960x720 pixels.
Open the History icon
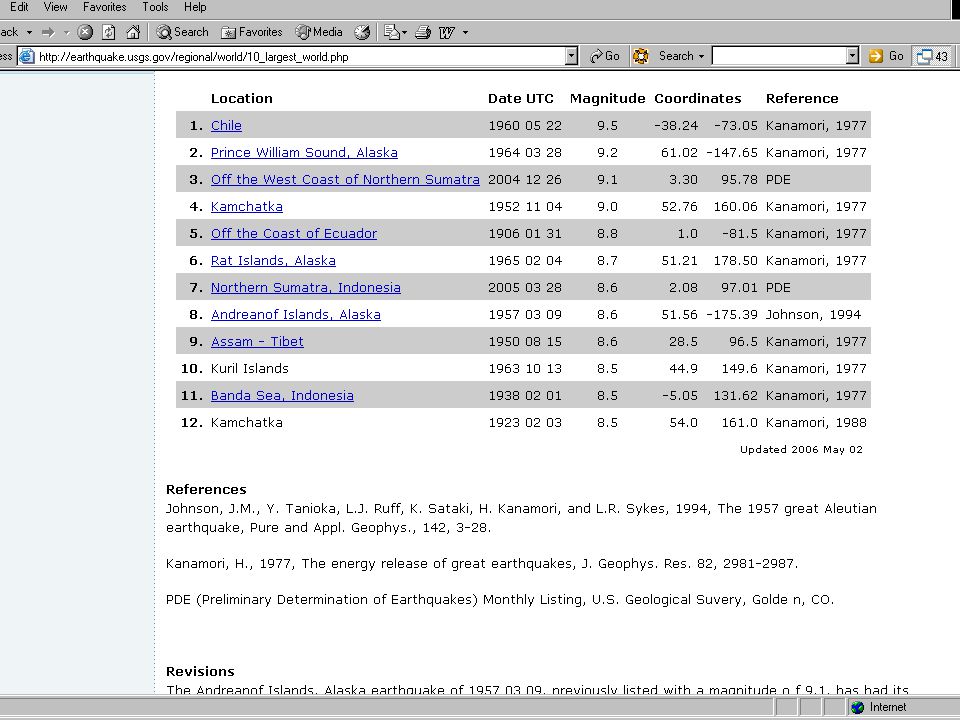pyautogui.click(x=362, y=32)
